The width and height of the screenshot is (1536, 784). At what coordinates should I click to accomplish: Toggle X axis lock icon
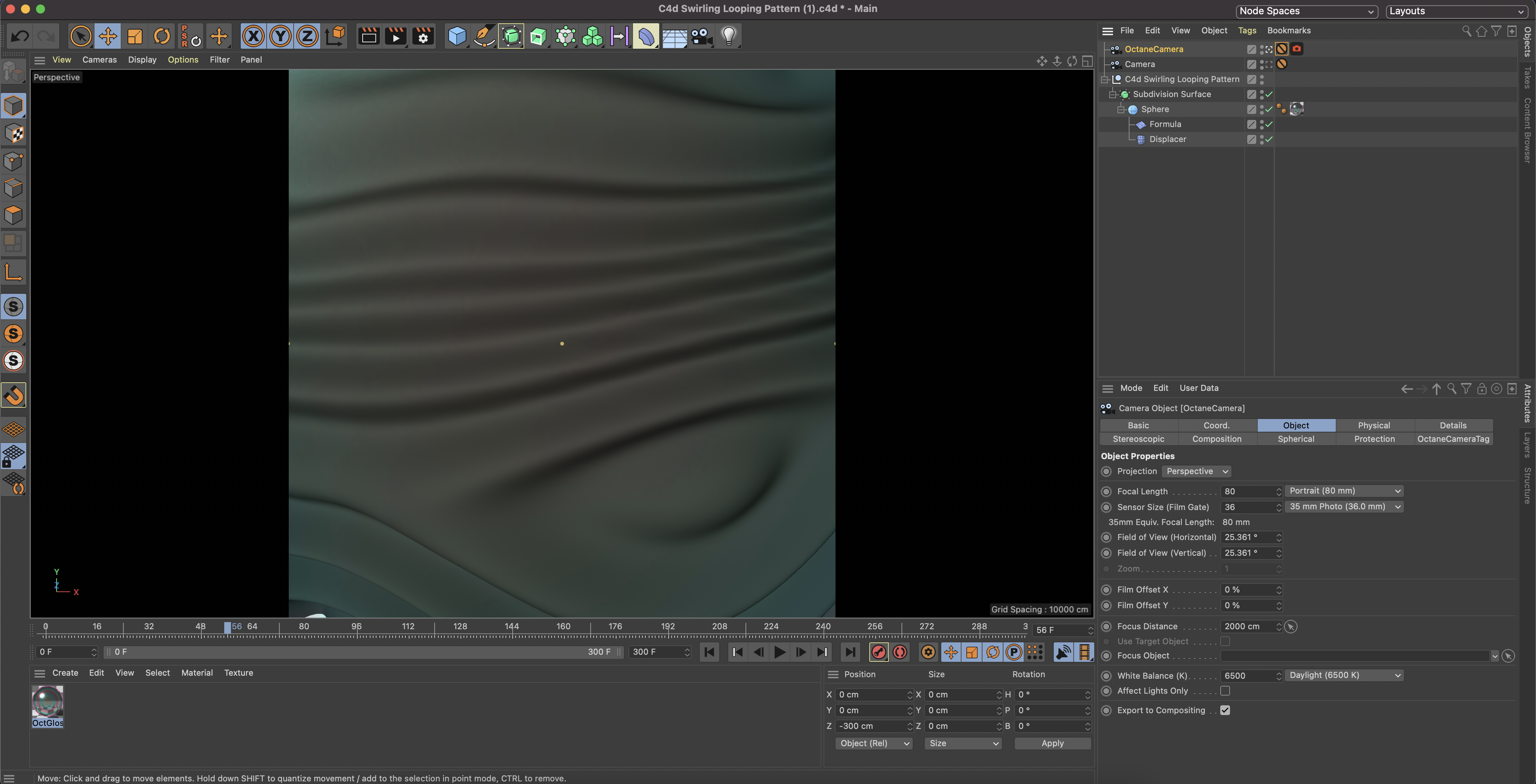point(253,36)
